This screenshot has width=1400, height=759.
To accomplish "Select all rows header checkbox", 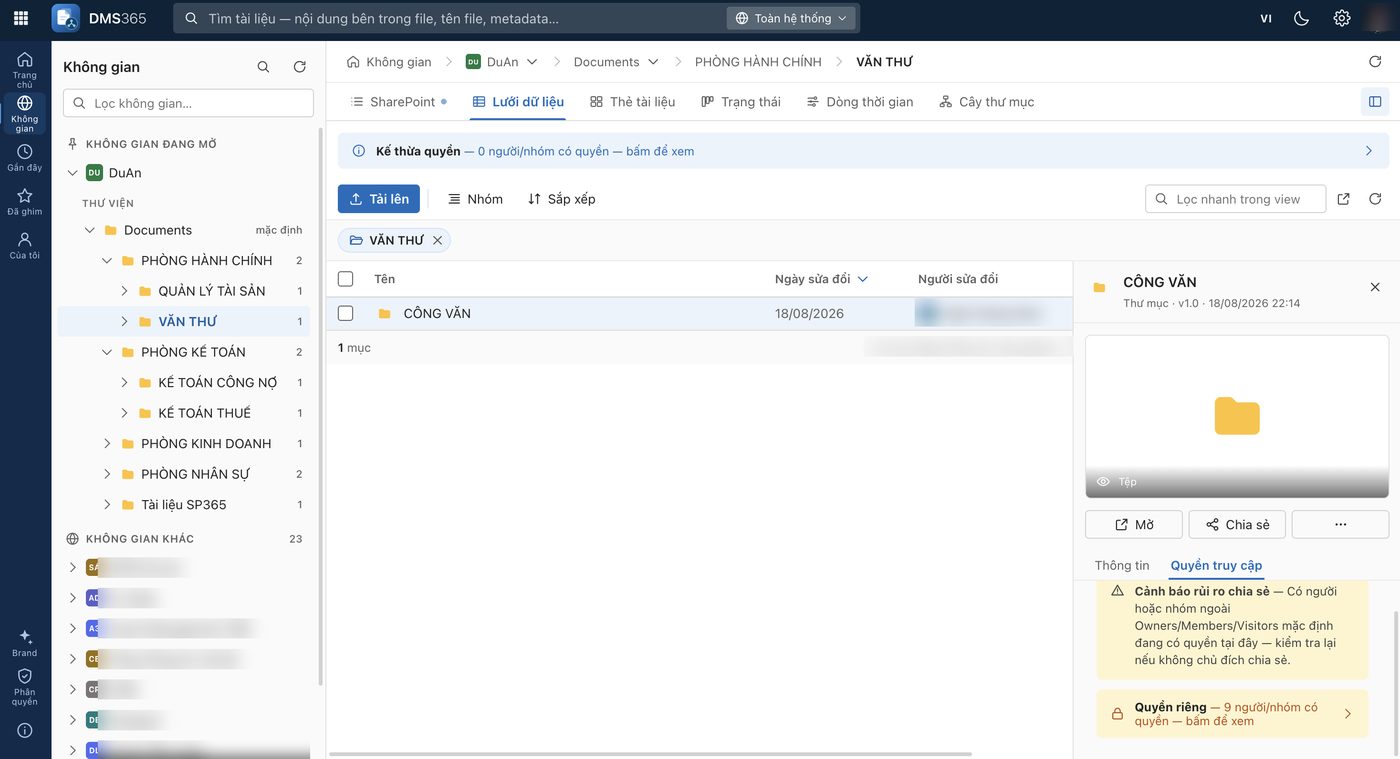I will coord(346,279).
